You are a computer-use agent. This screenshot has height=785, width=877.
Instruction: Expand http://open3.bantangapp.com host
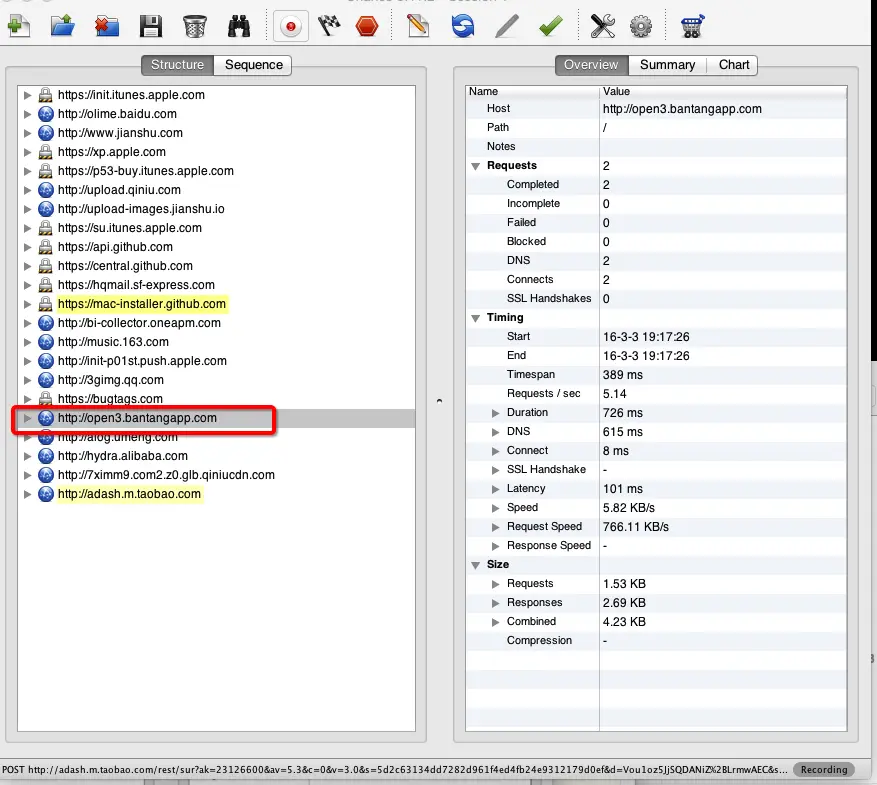(27, 418)
